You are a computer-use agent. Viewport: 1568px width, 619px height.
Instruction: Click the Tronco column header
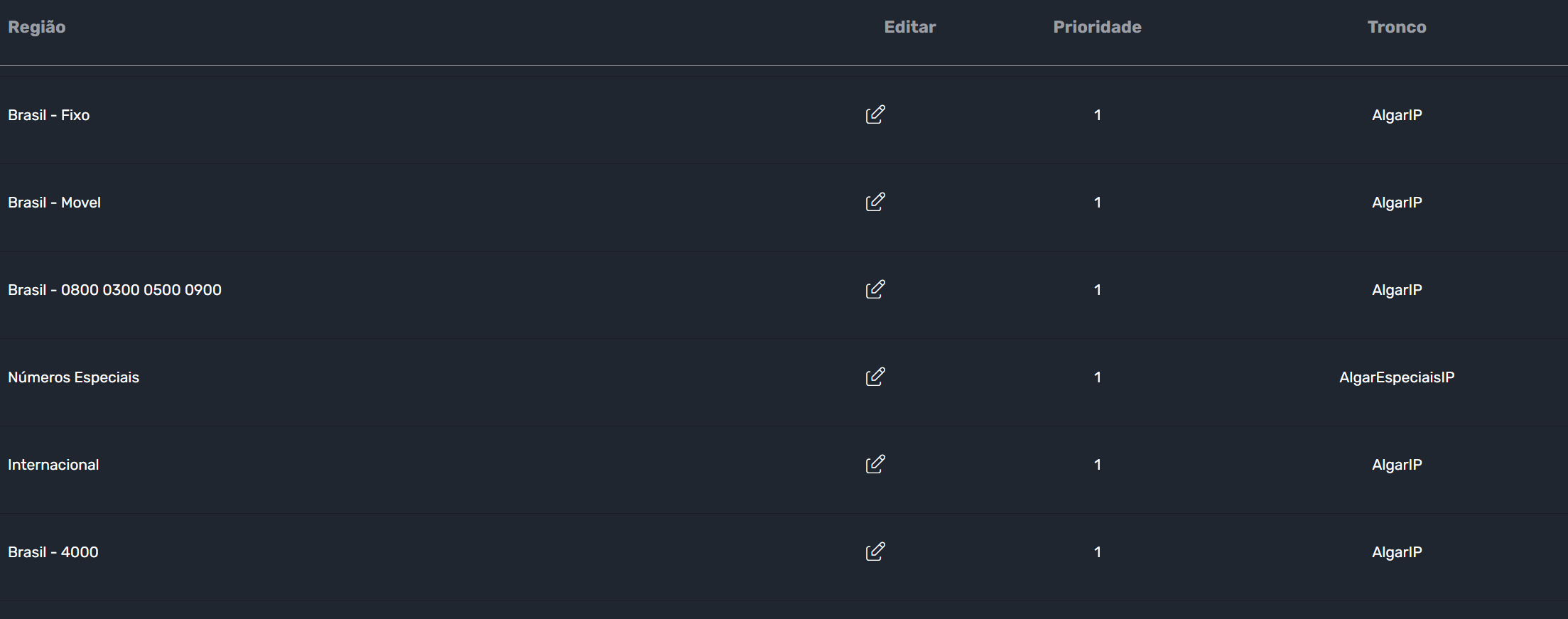(1397, 27)
